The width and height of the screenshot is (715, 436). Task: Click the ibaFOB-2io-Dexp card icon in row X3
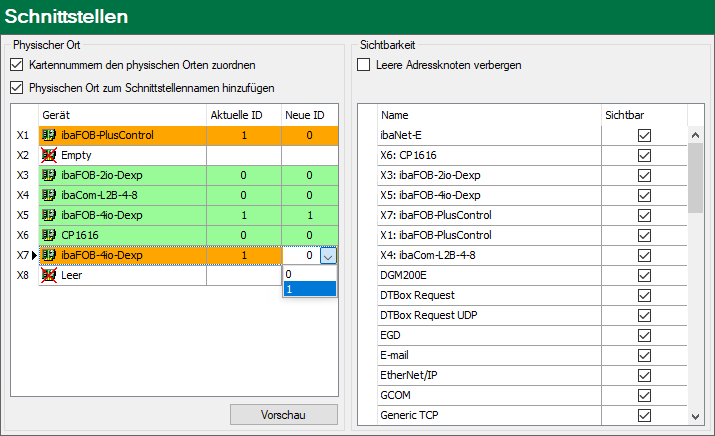[x=49, y=175]
